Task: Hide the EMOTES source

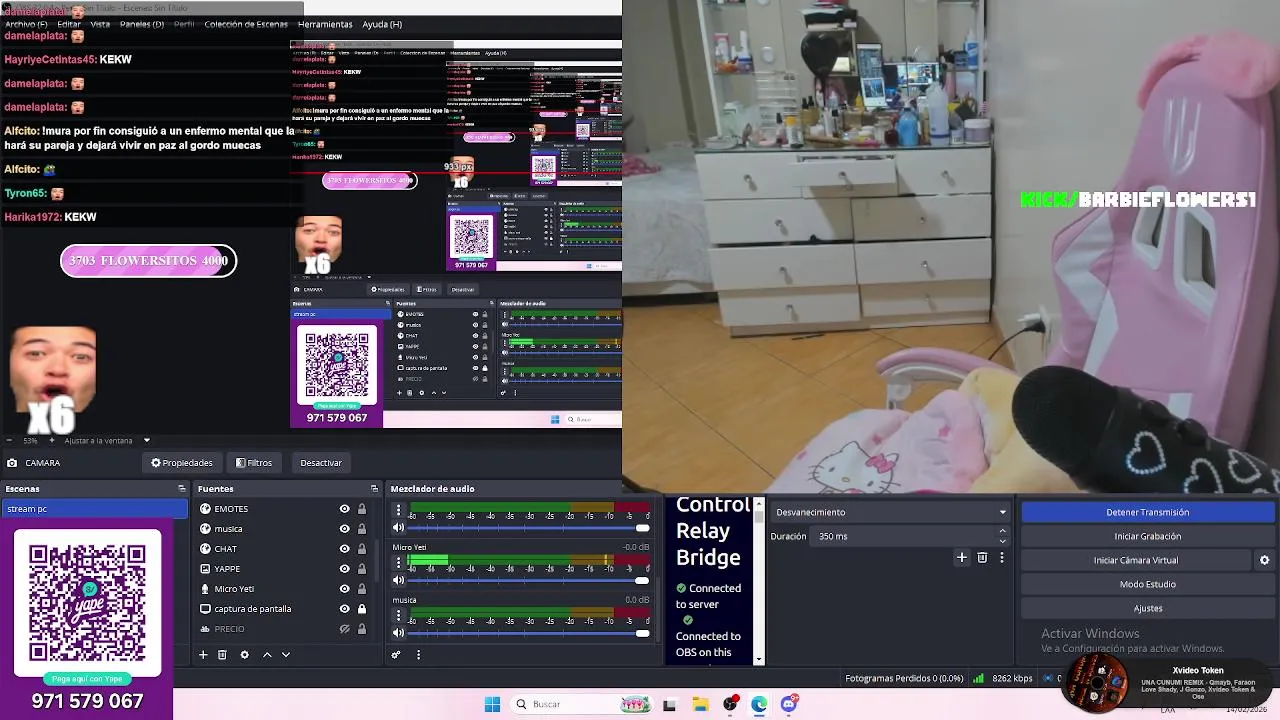Action: tap(344, 509)
